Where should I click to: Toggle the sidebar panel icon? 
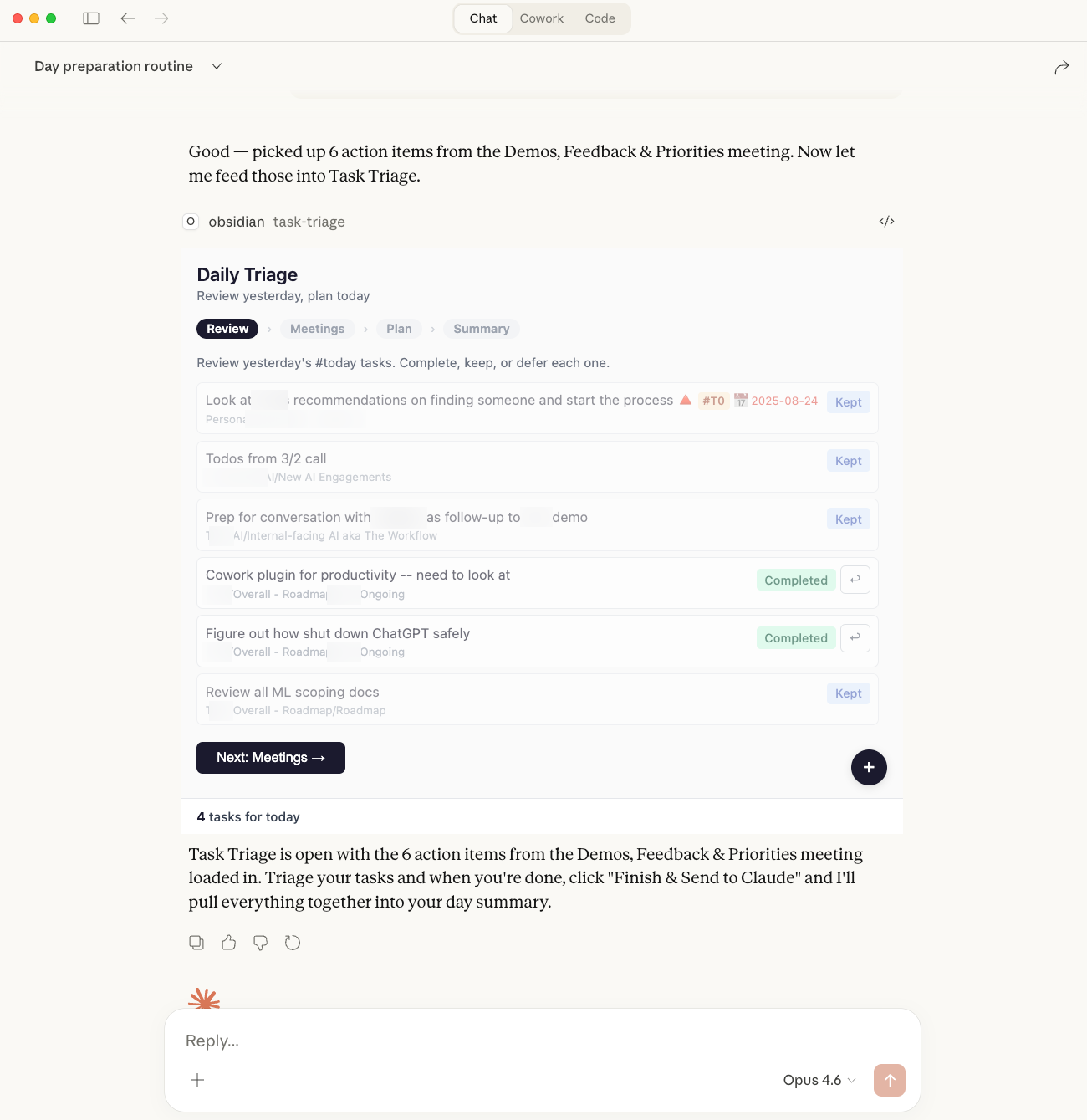pos(91,18)
